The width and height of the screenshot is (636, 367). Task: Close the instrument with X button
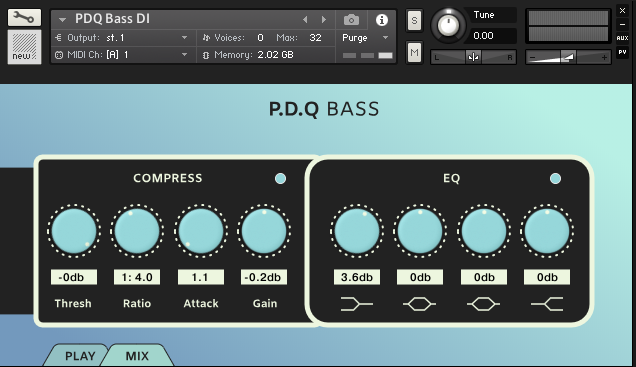click(x=622, y=11)
